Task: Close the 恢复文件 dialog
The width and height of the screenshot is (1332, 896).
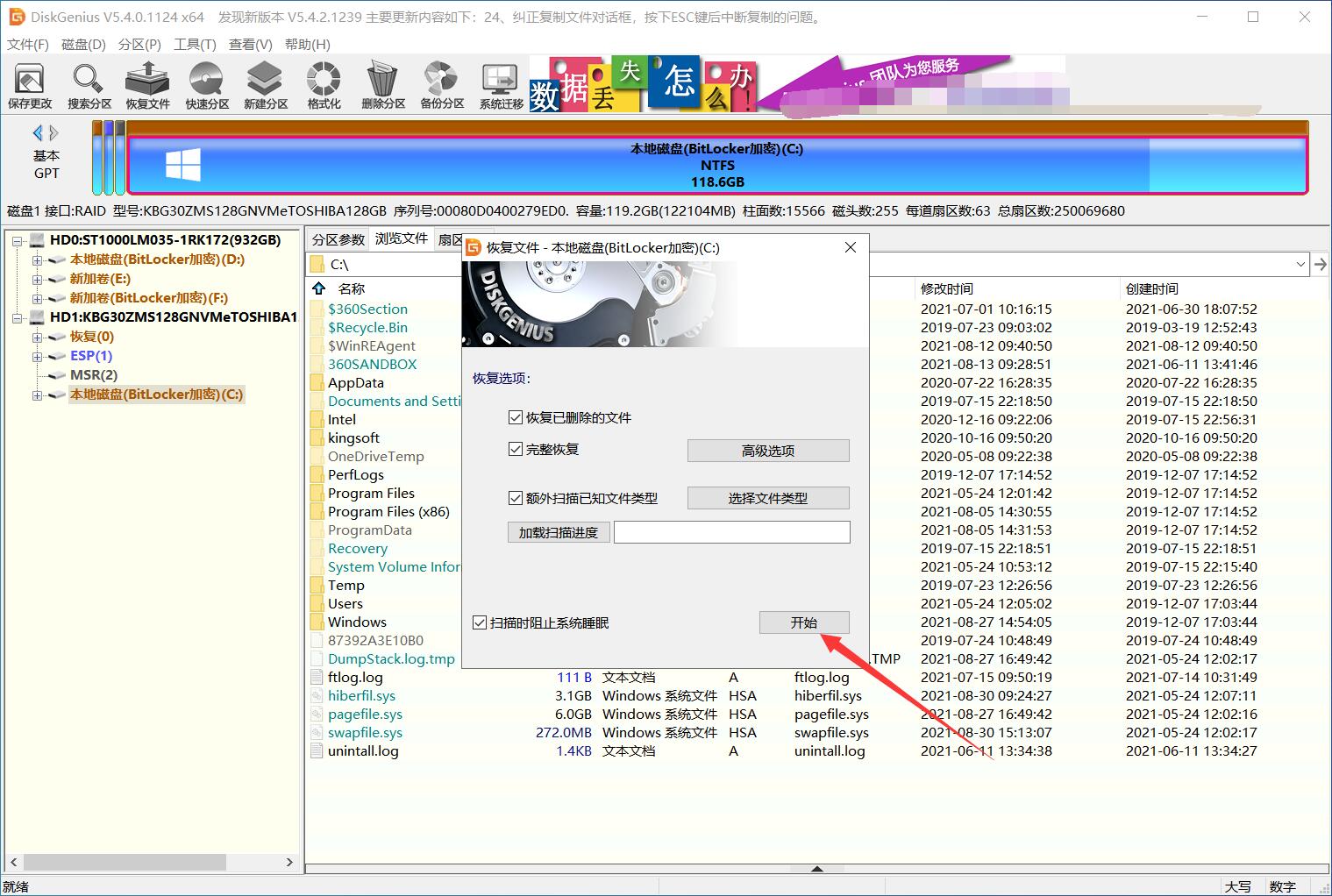Action: pos(850,247)
